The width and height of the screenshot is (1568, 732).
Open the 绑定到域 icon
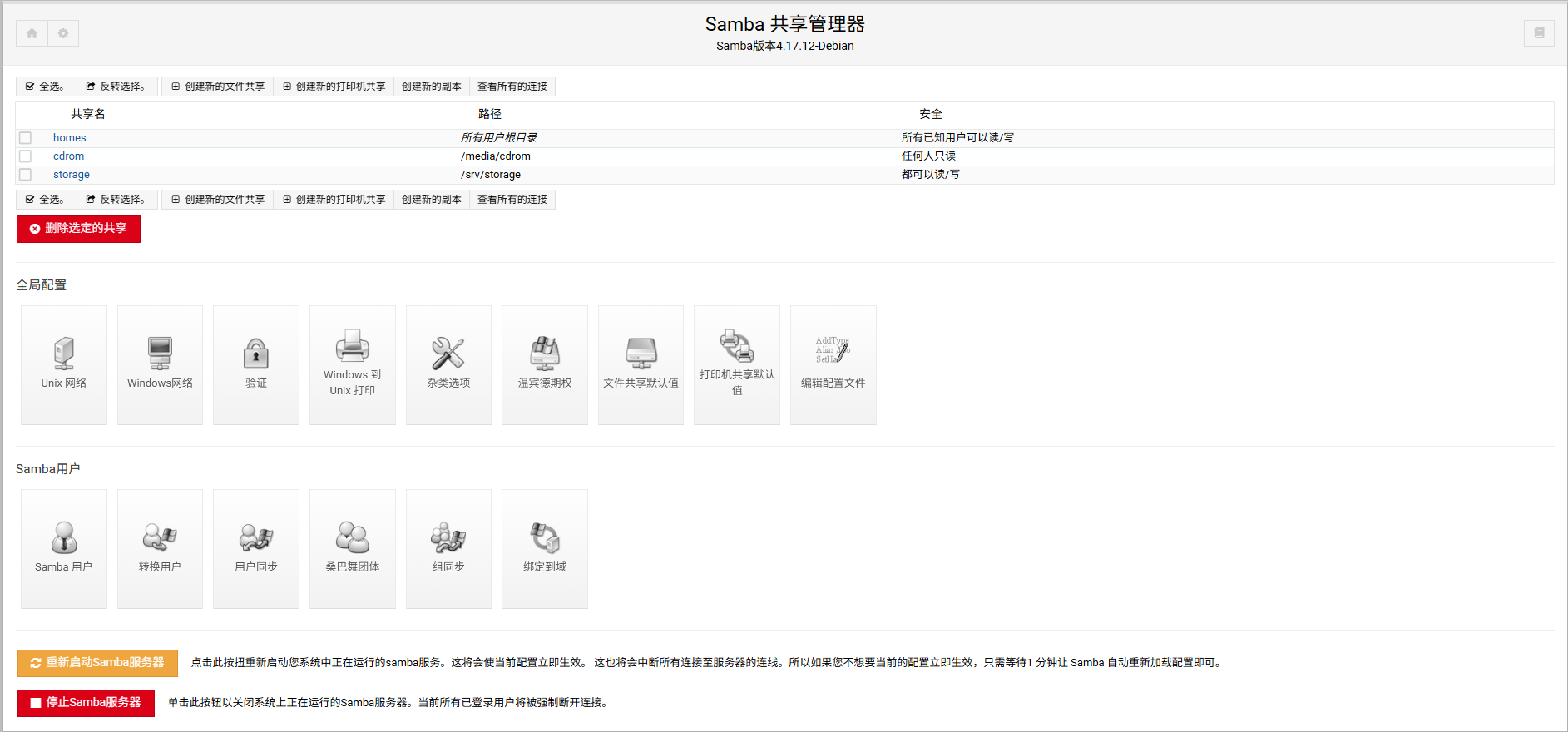point(545,549)
